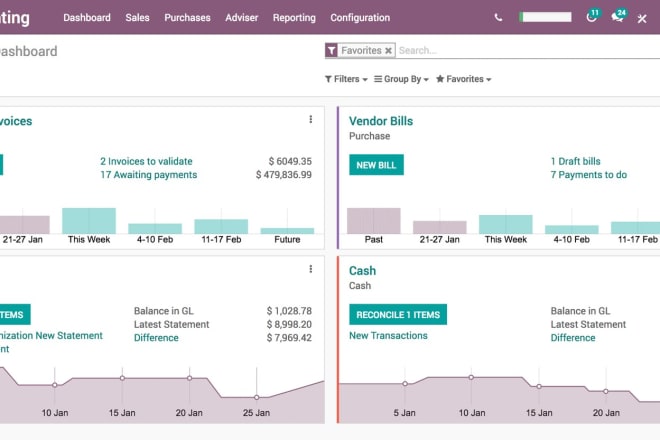Click Reconcile 1 Items button
This screenshot has width=660, height=440.
(398, 315)
